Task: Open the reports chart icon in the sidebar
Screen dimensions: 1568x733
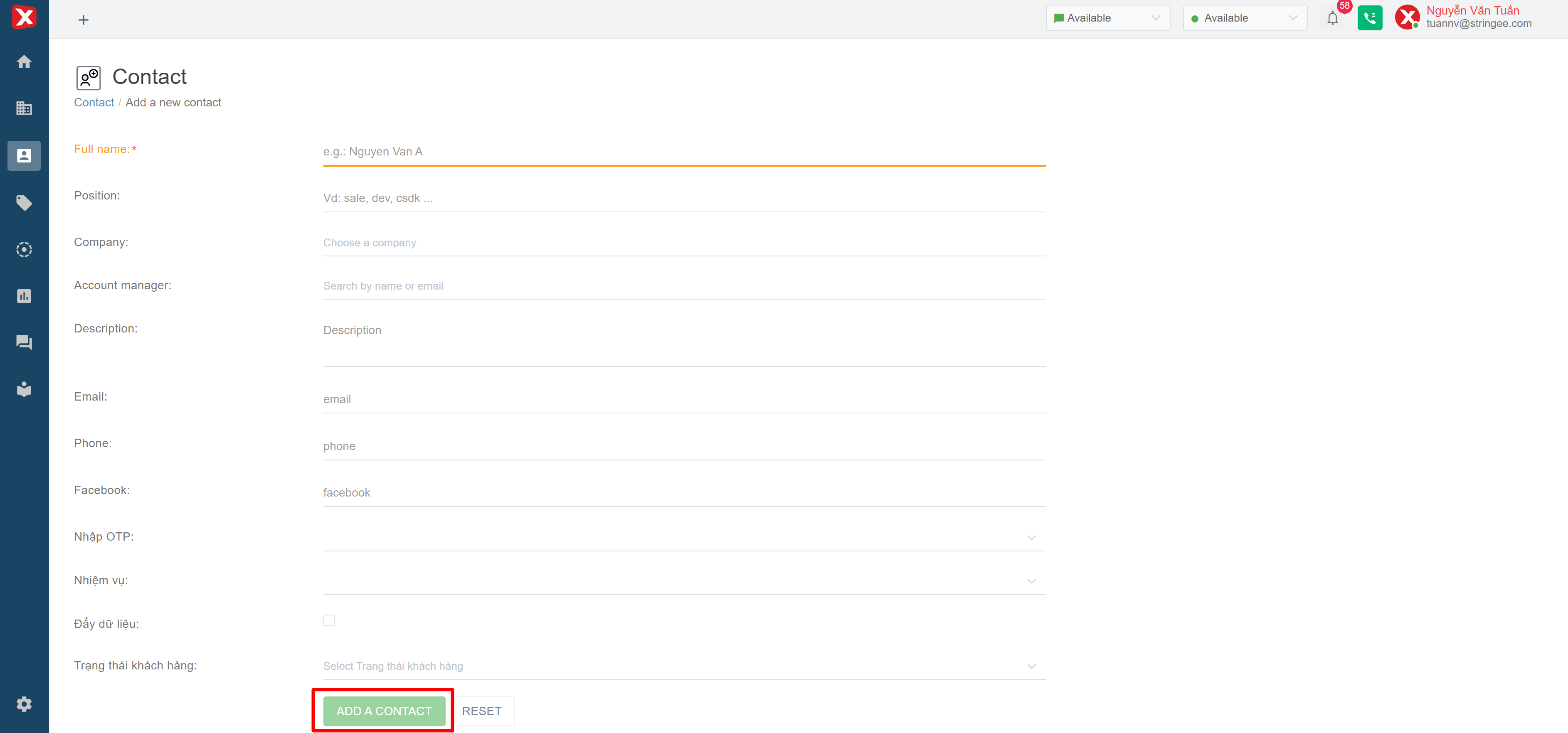Action: pyautogui.click(x=24, y=296)
